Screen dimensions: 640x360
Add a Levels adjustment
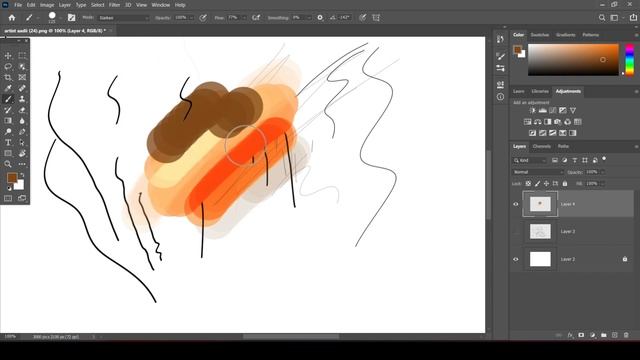coord(542,111)
